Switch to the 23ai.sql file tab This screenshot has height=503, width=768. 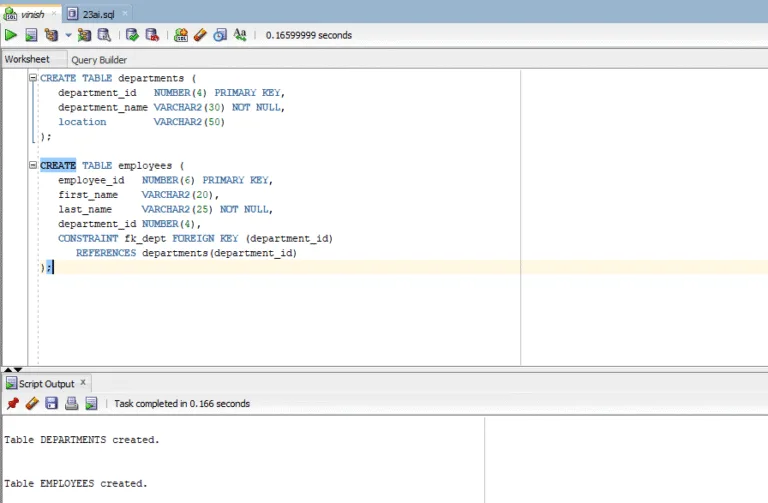click(x=98, y=14)
